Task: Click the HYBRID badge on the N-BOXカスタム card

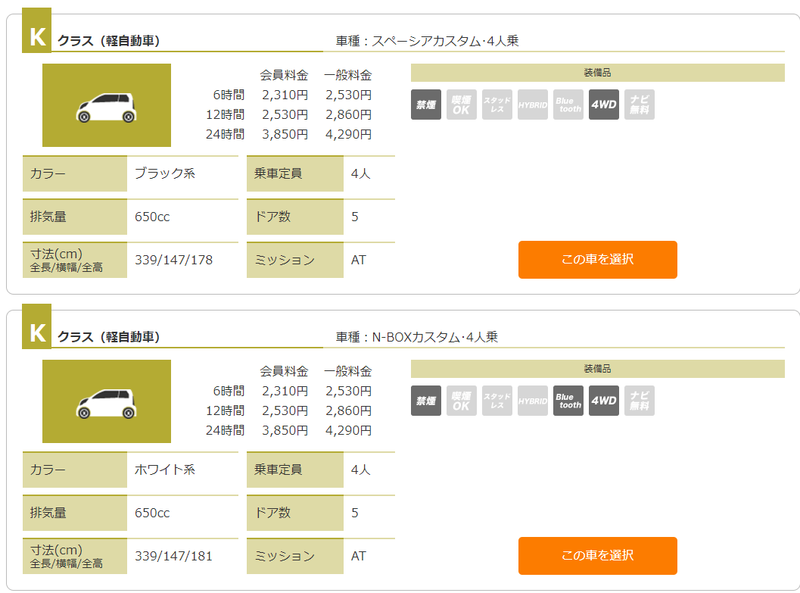Action: click(x=532, y=401)
